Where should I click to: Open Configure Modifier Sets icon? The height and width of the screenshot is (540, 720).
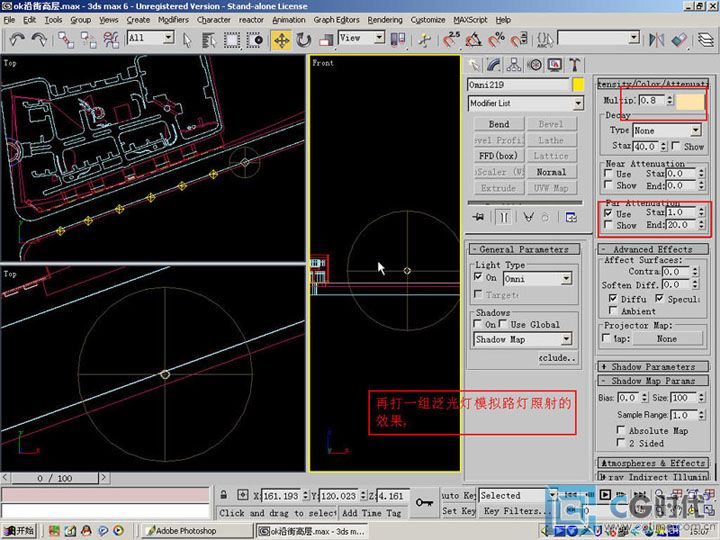tap(571, 217)
